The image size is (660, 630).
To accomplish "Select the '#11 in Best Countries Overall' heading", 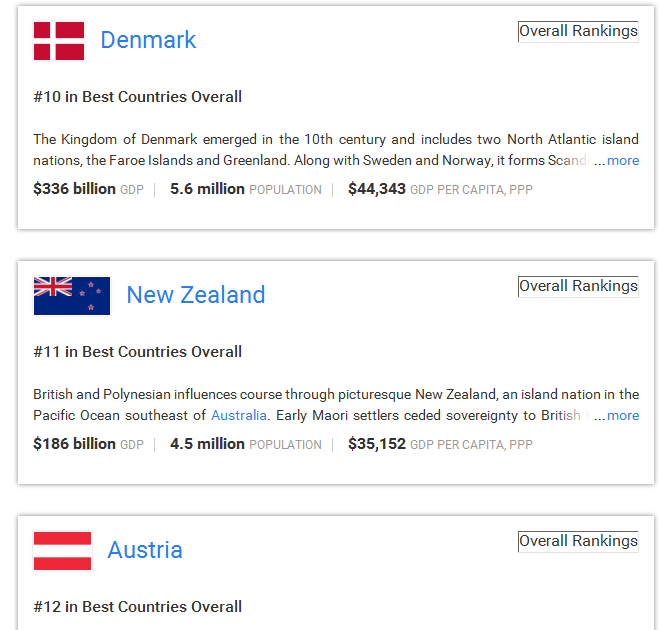I will (138, 352).
